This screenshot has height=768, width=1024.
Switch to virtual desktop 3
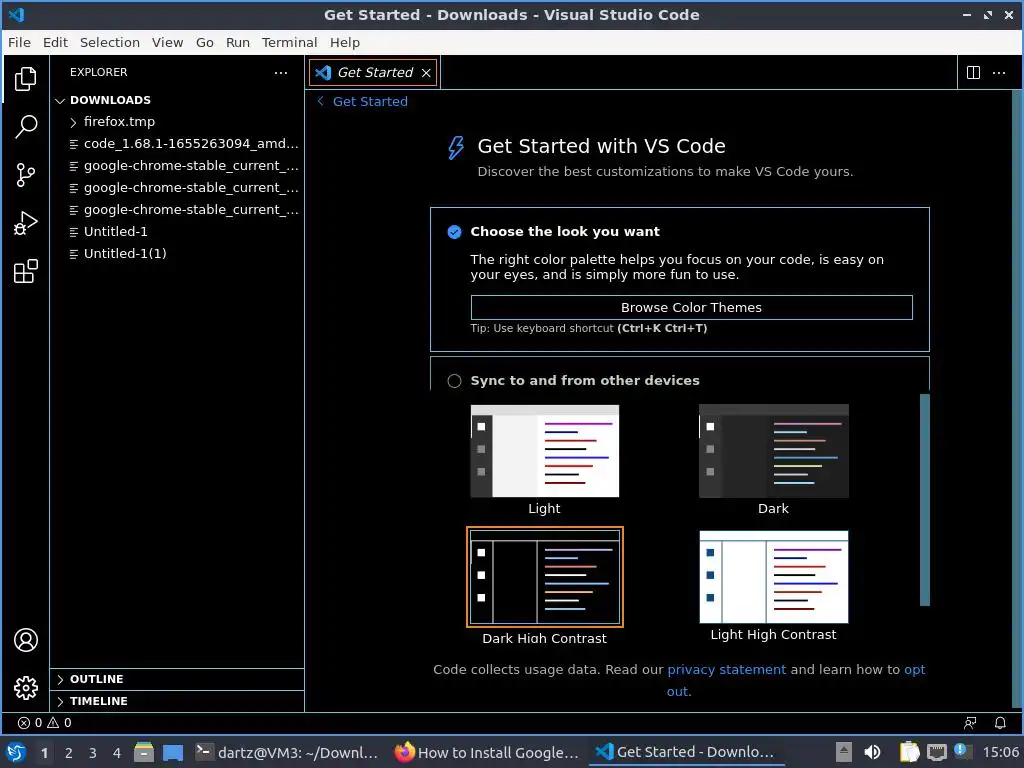93,753
